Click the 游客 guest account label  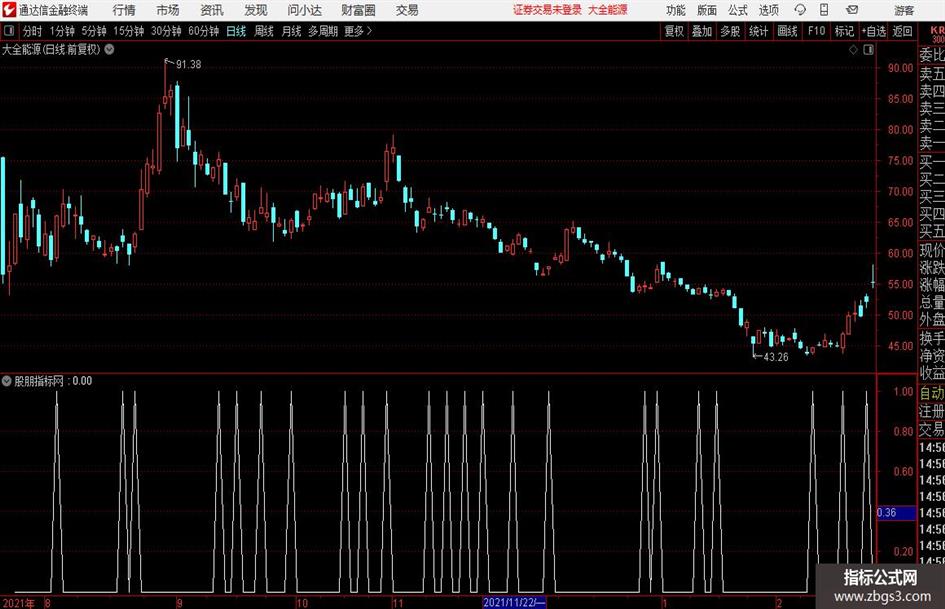tap(904, 10)
